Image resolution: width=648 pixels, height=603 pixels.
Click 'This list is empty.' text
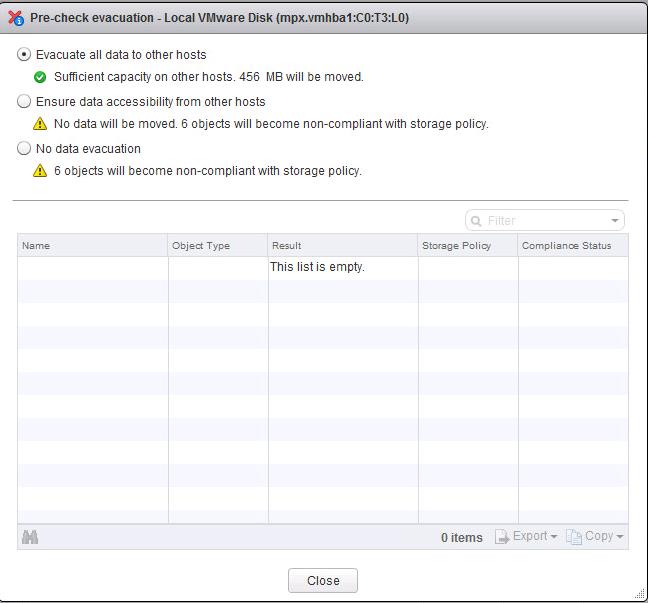pos(317,267)
